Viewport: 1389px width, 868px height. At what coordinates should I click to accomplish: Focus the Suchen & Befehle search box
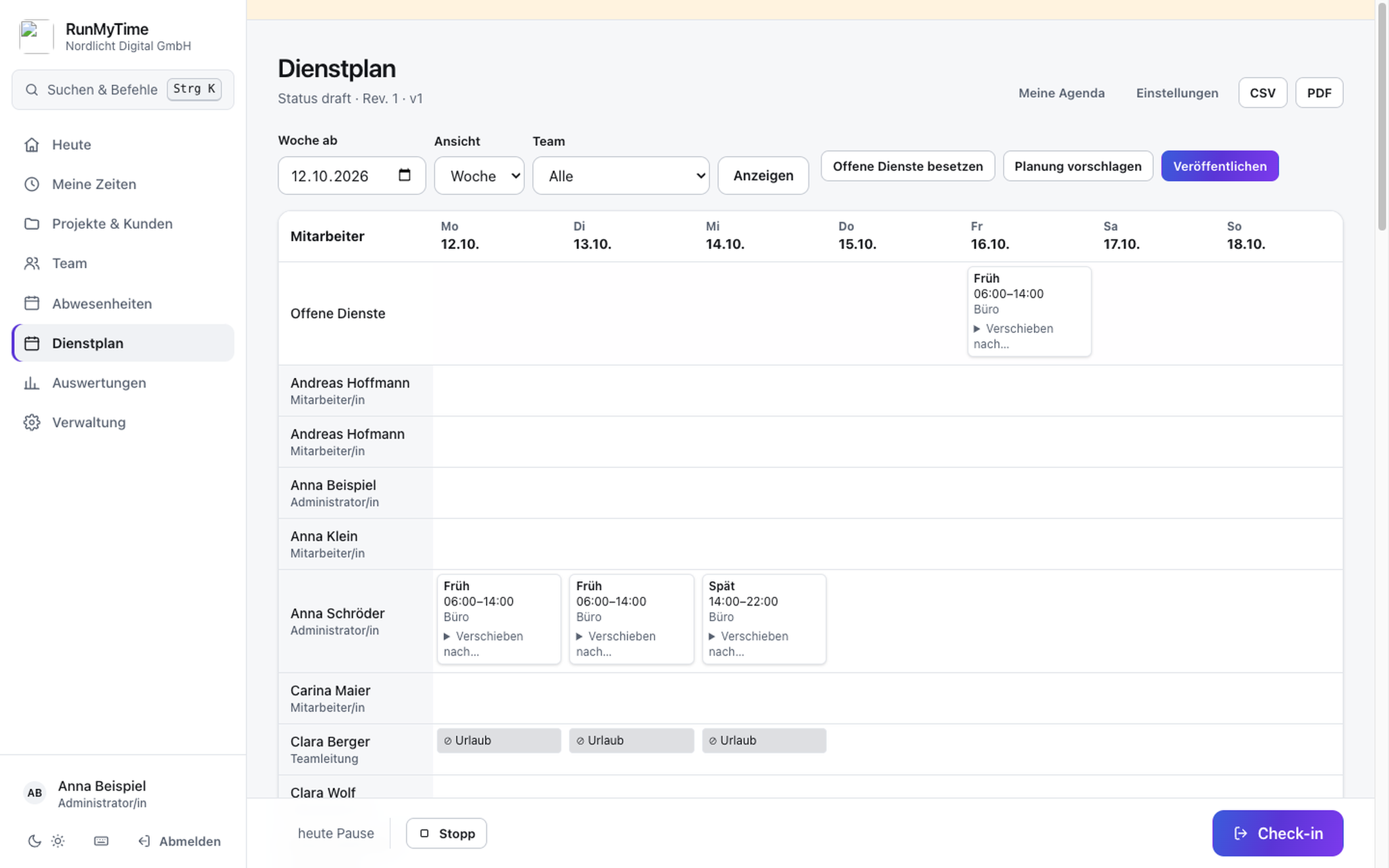coord(123,89)
